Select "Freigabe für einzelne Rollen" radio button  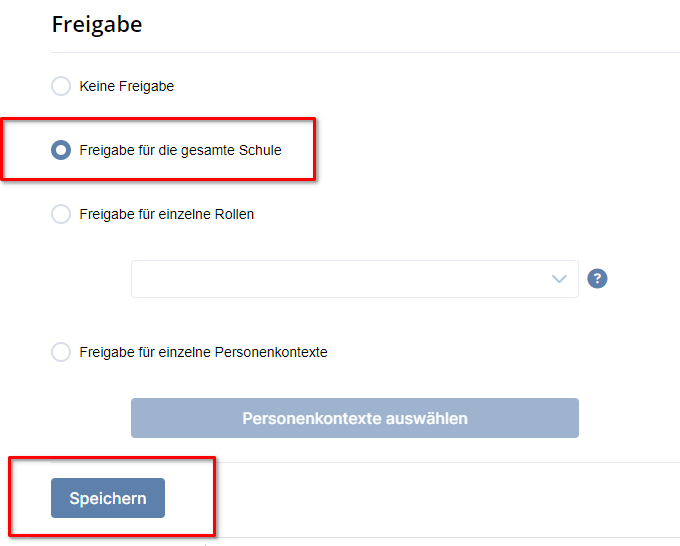pyautogui.click(x=61, y=214)
